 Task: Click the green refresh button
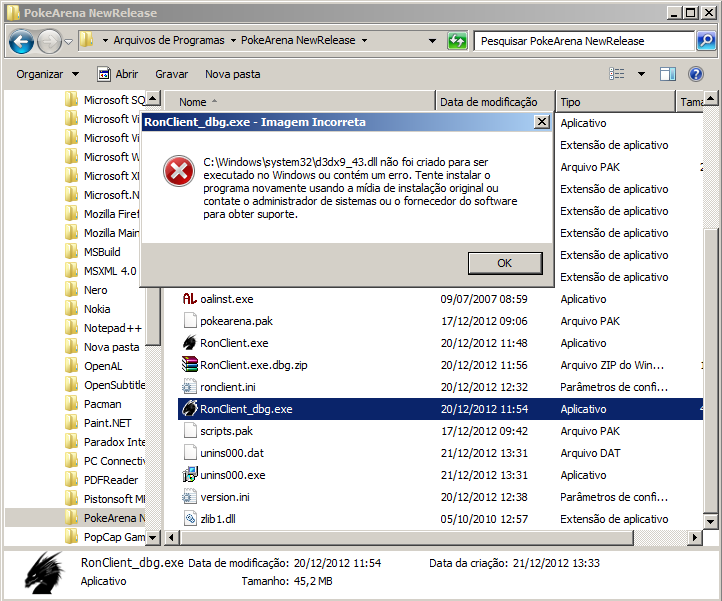(x=457, y=41)
